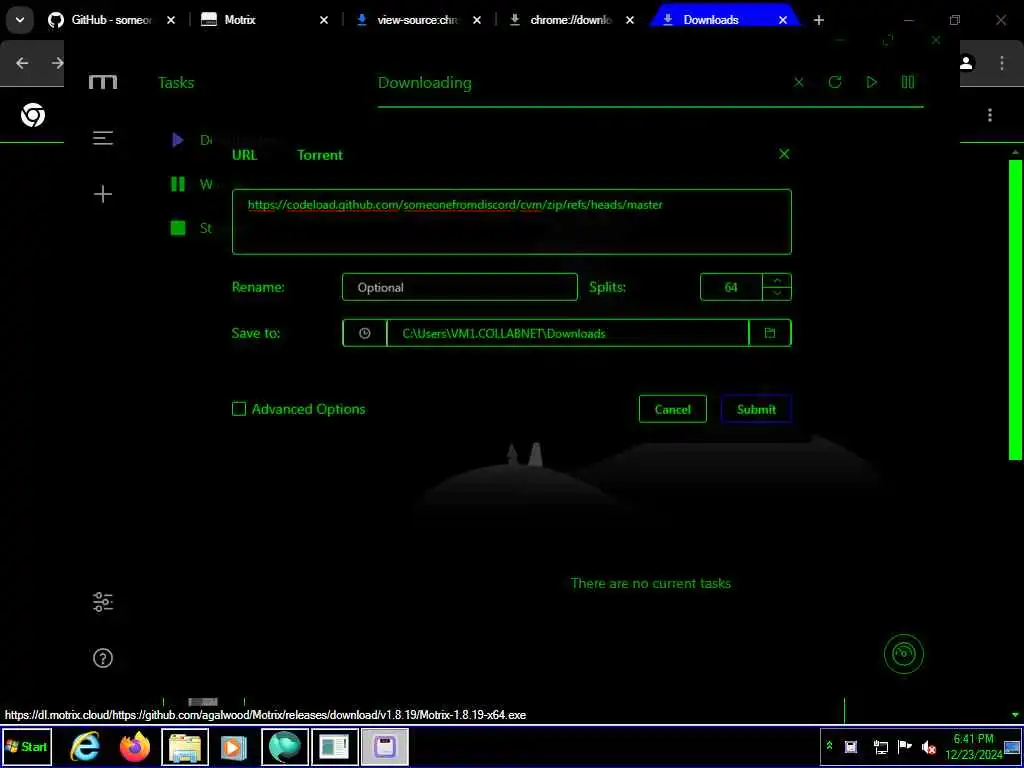The image size is (1024, 768).
Task: Open Motrix preferences sliders icon
Action: [x=103, y=601]
